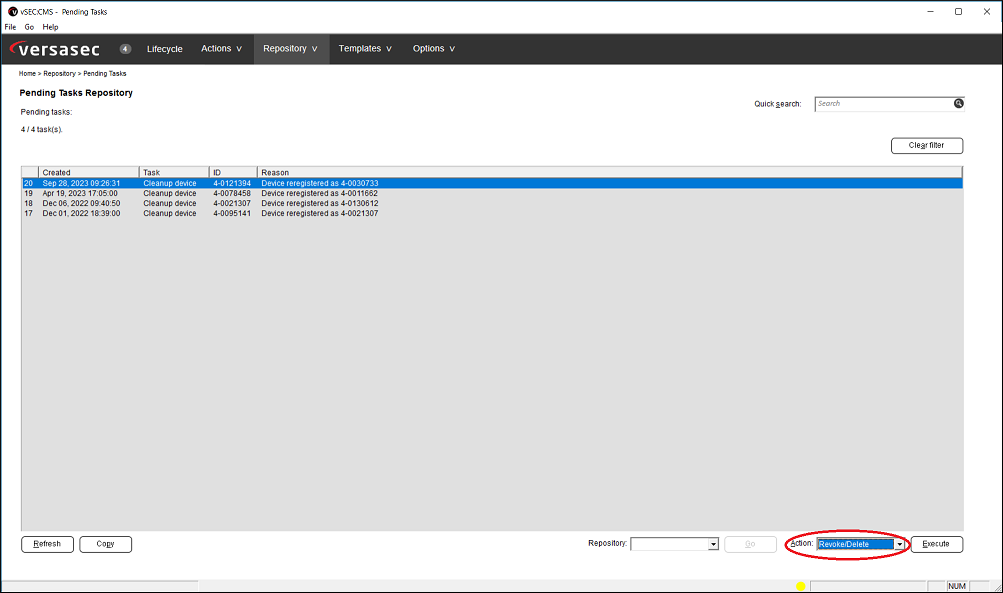The image size is (1003, 593).
Task: Close the vSEC:CMS window
Action: 986,12
